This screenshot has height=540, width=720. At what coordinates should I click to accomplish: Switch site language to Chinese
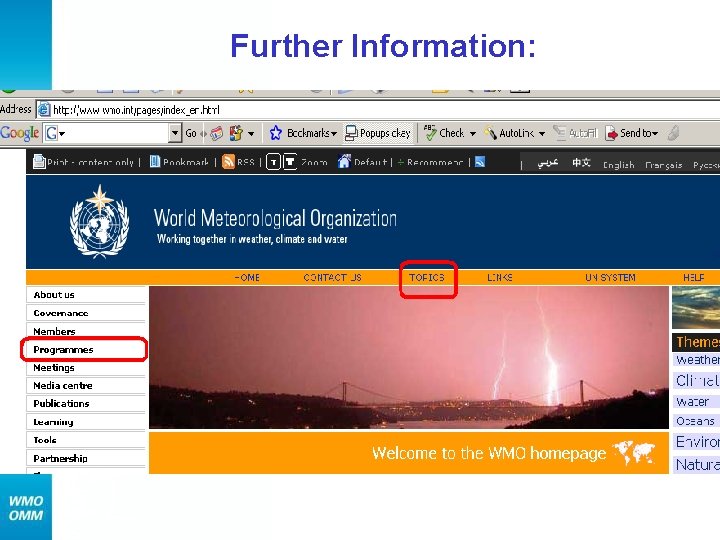pos(581,163)
